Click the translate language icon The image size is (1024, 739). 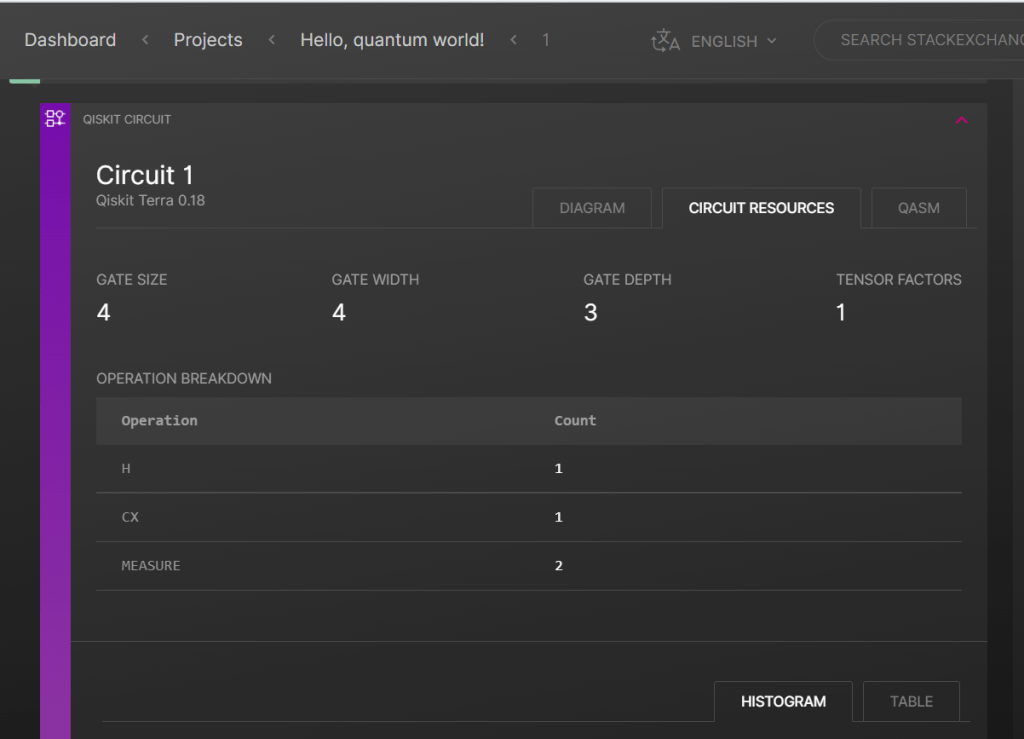coord(665,41)
